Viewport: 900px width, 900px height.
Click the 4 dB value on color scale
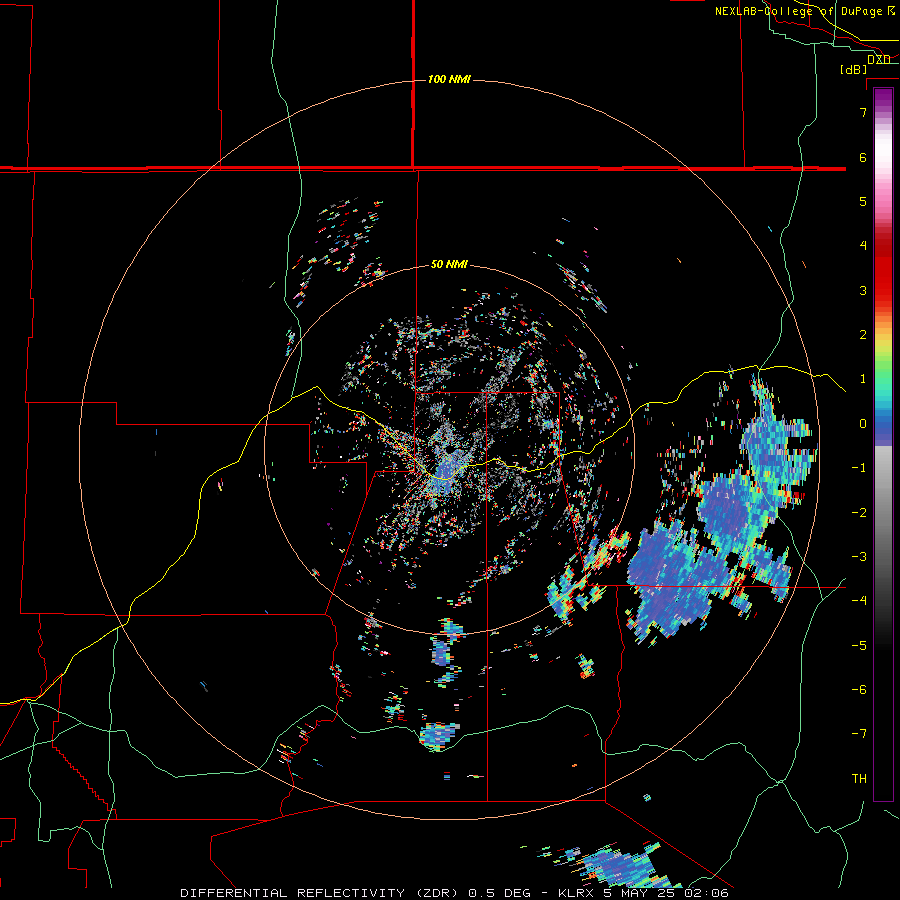point(863,246)
